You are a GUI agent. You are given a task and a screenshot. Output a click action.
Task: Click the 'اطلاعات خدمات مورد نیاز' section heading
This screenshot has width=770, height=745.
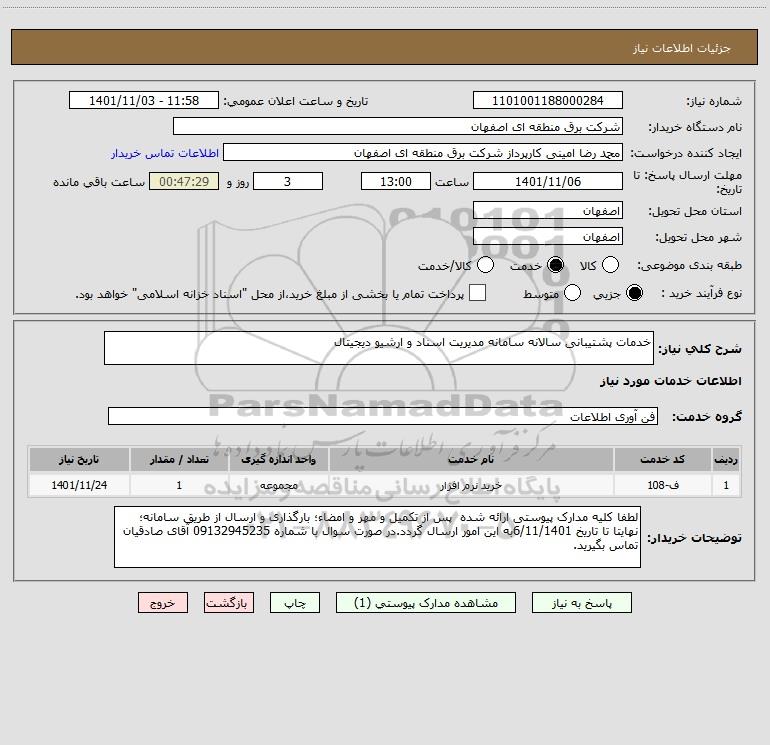point(670,381)
